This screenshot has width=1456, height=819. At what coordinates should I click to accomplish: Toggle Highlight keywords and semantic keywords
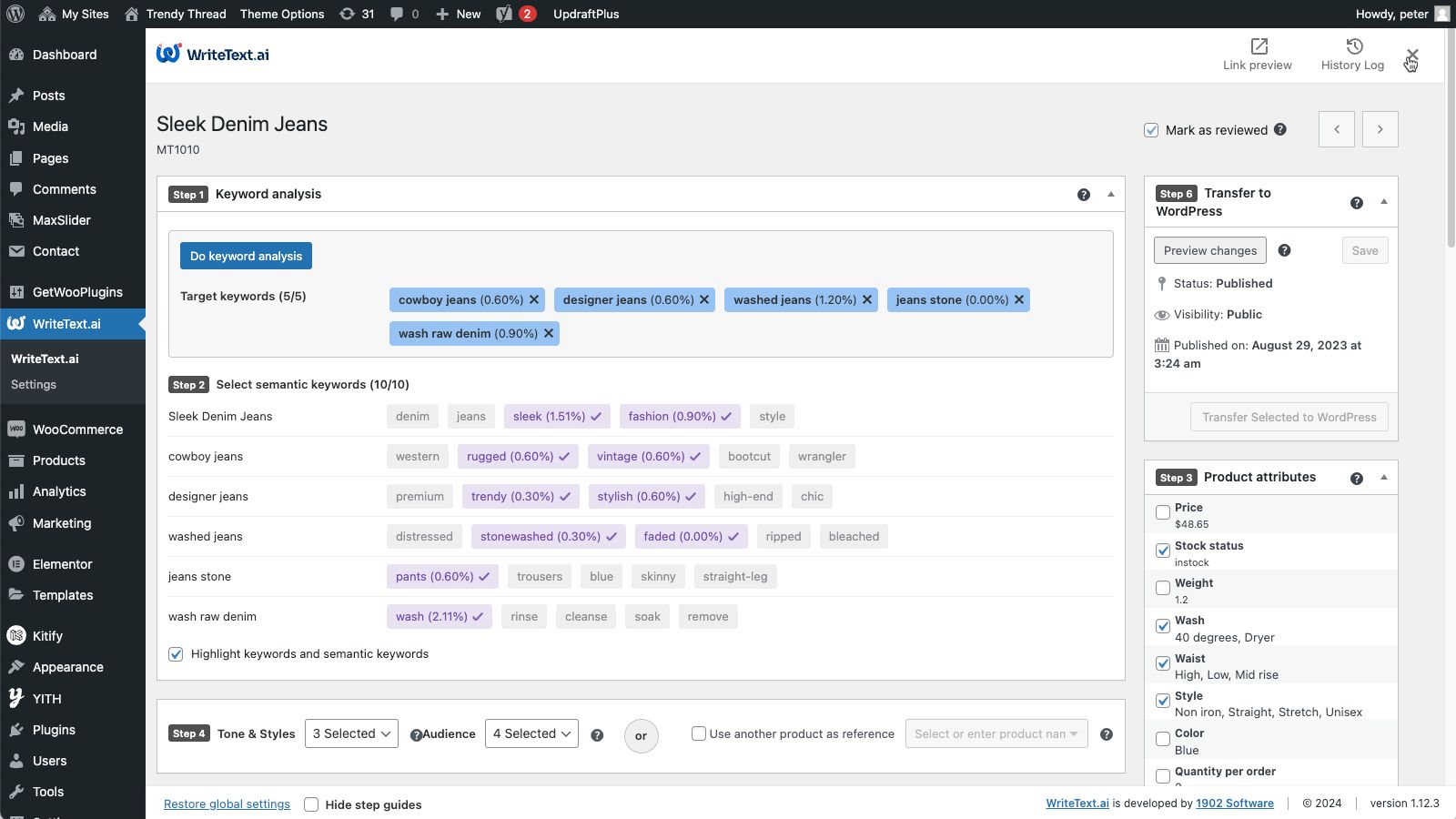(177, 654)
